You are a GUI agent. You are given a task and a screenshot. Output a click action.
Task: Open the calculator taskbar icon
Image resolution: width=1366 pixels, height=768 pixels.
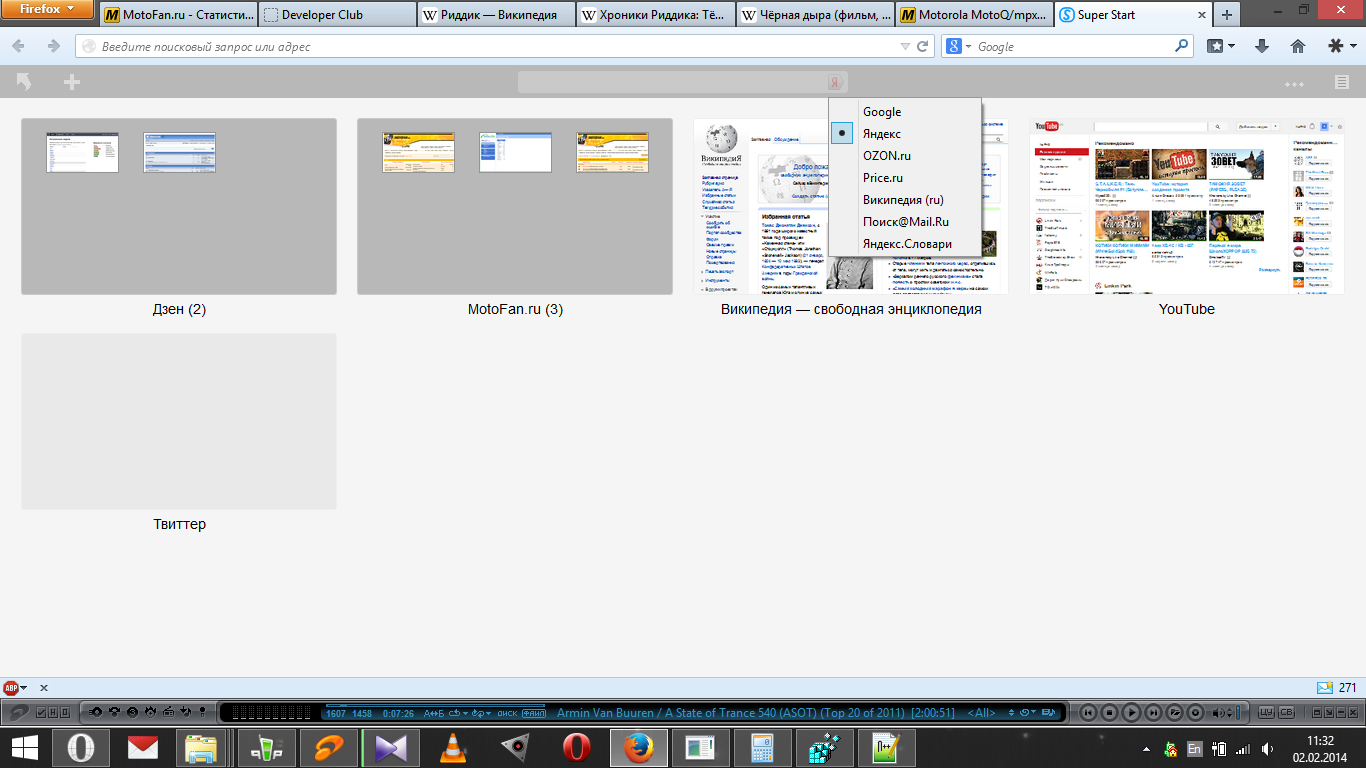(x=760, y=748)
